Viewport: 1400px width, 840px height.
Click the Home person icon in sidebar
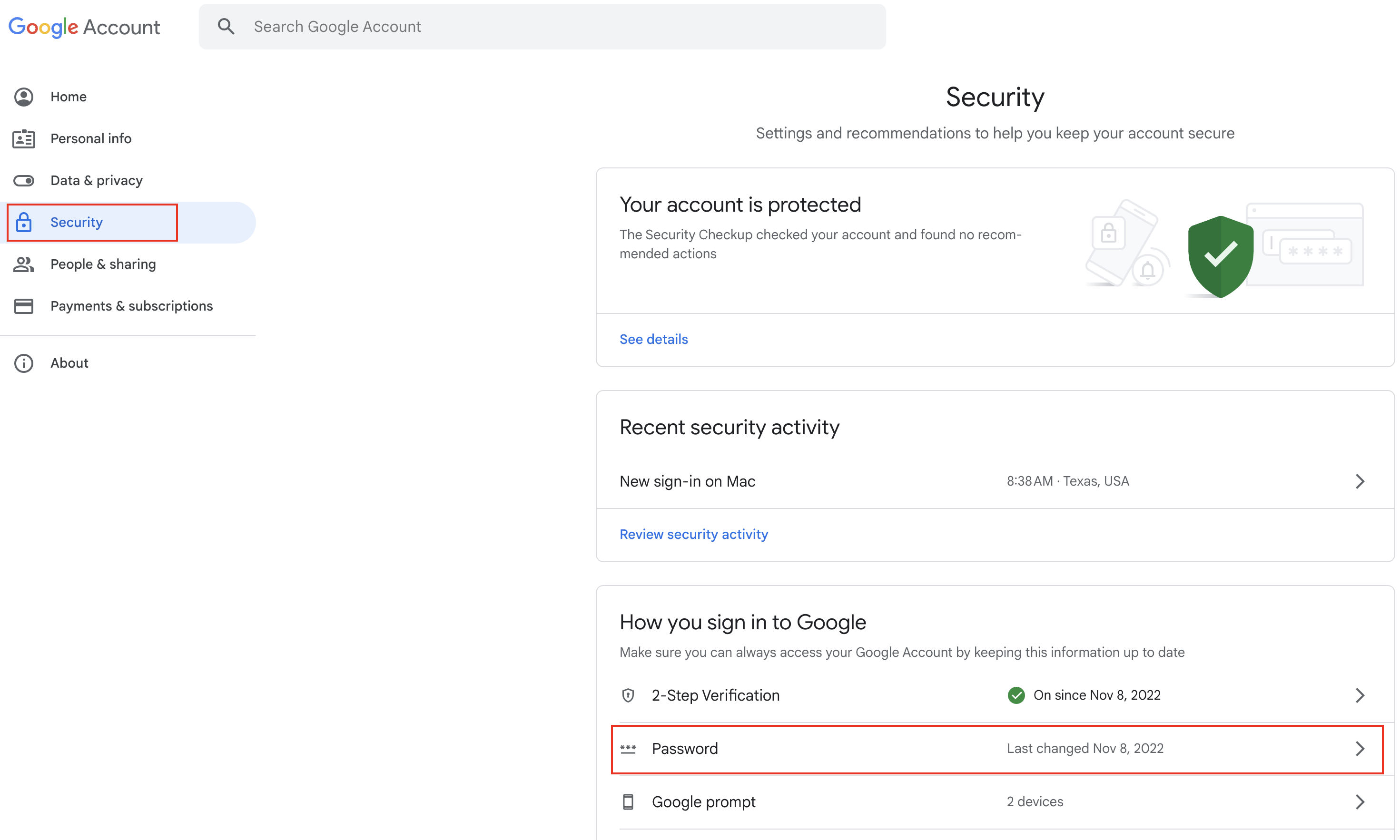pyautogui.click(x=24, y=97)
